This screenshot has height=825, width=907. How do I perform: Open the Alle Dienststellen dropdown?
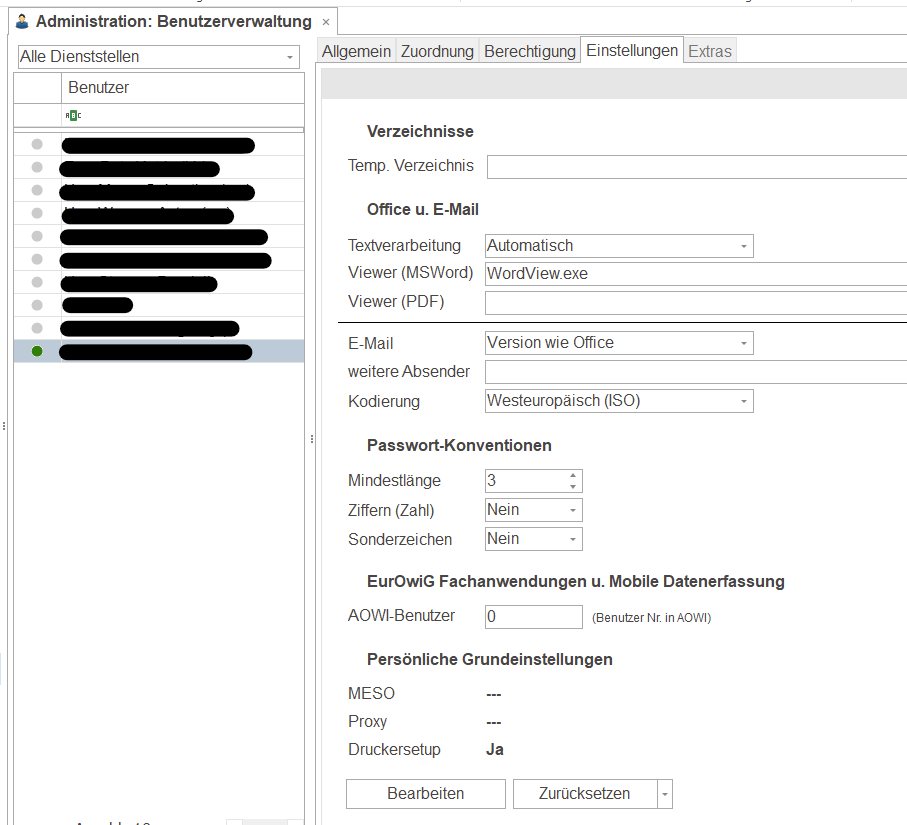point(290,57)
